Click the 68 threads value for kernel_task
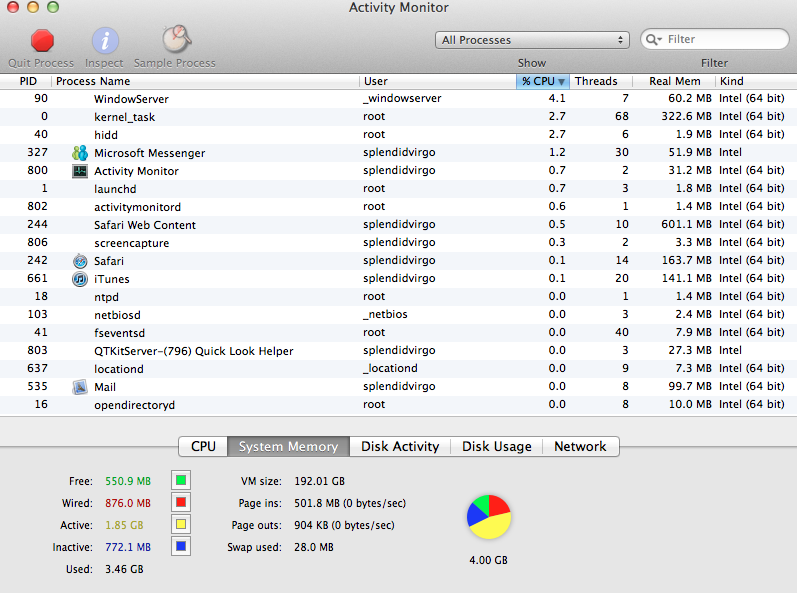This screenshot has height=593, width=797. (622, 116)
